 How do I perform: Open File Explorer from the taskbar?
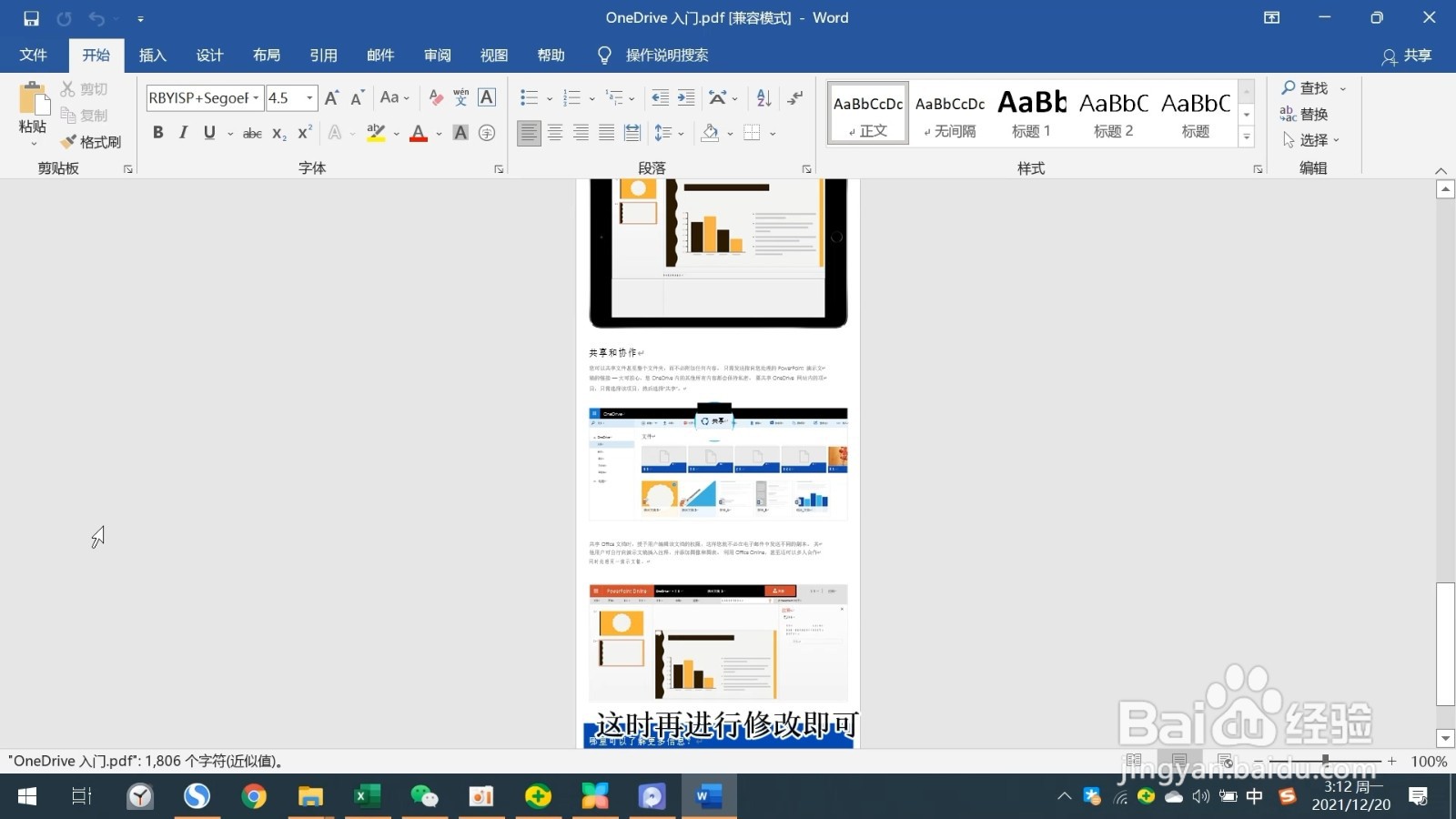pos(311,797)
